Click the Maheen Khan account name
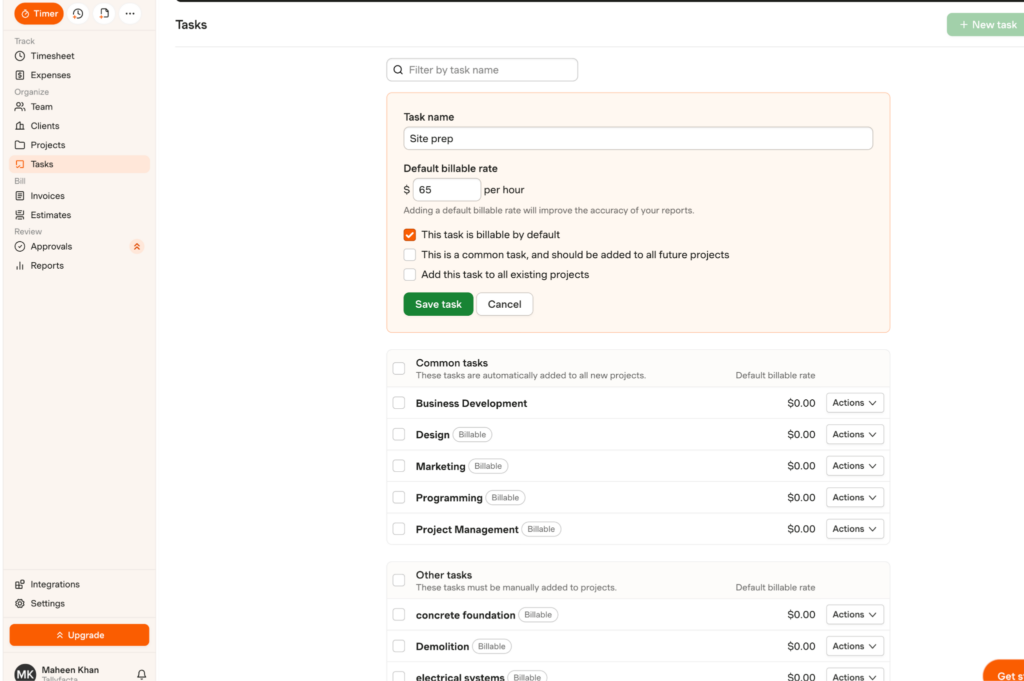This screenshot has width=1024, height=681. pos(70,670)
